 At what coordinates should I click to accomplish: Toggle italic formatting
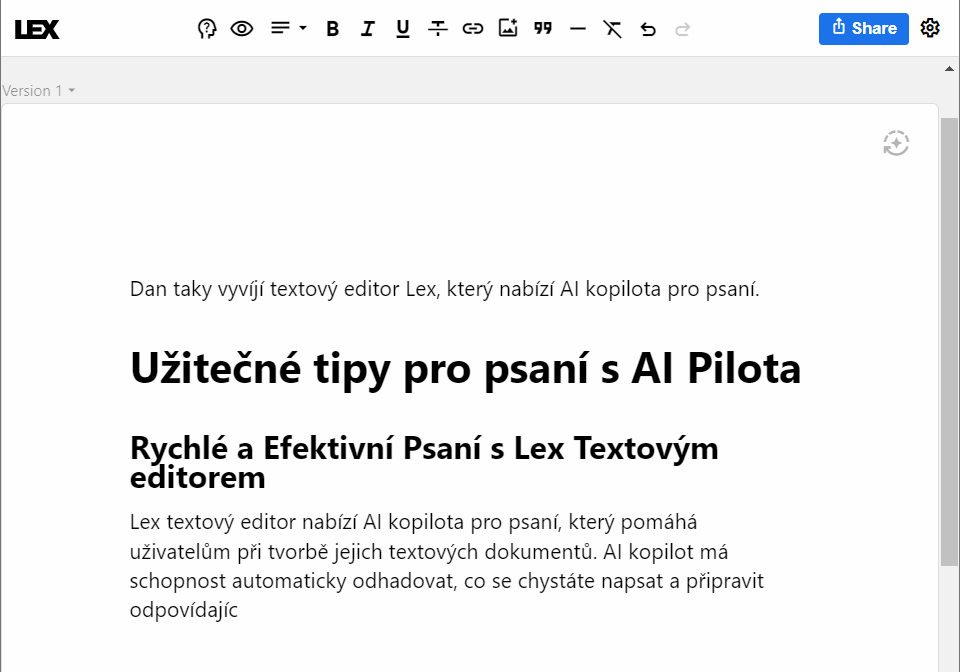(x=367, y=28)
